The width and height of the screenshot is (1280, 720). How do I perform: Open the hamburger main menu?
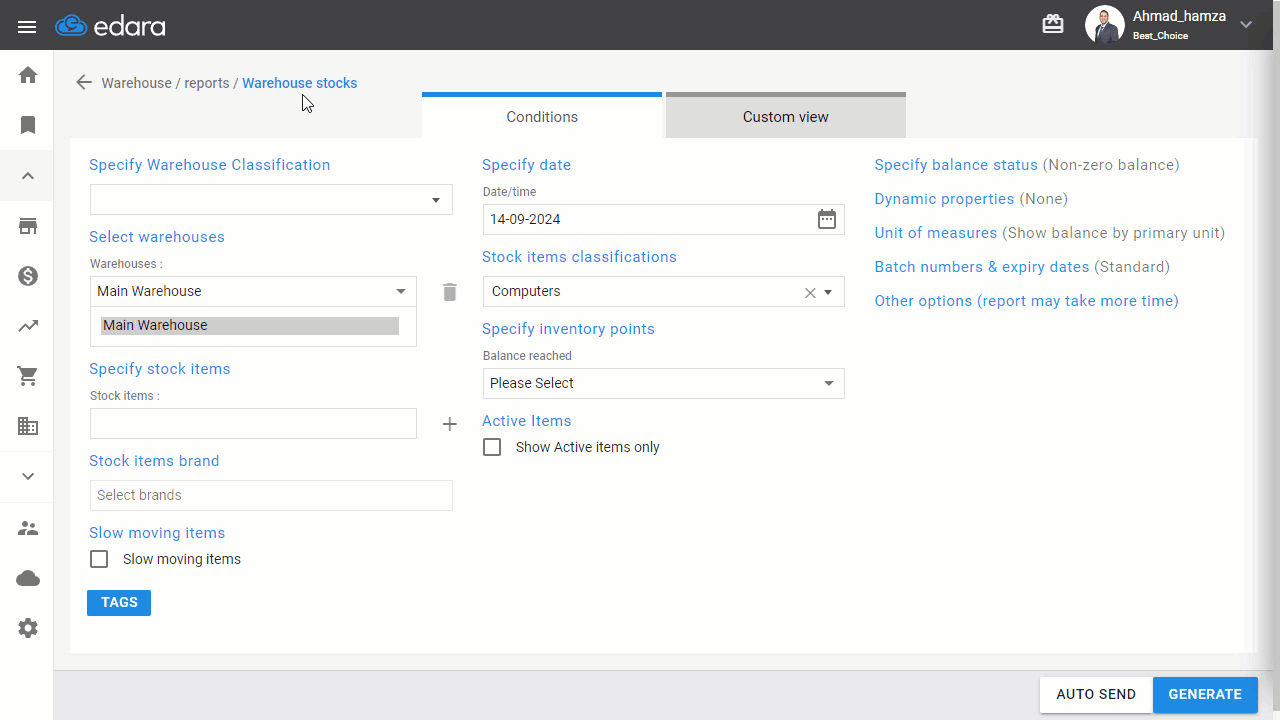coord(27,26)
